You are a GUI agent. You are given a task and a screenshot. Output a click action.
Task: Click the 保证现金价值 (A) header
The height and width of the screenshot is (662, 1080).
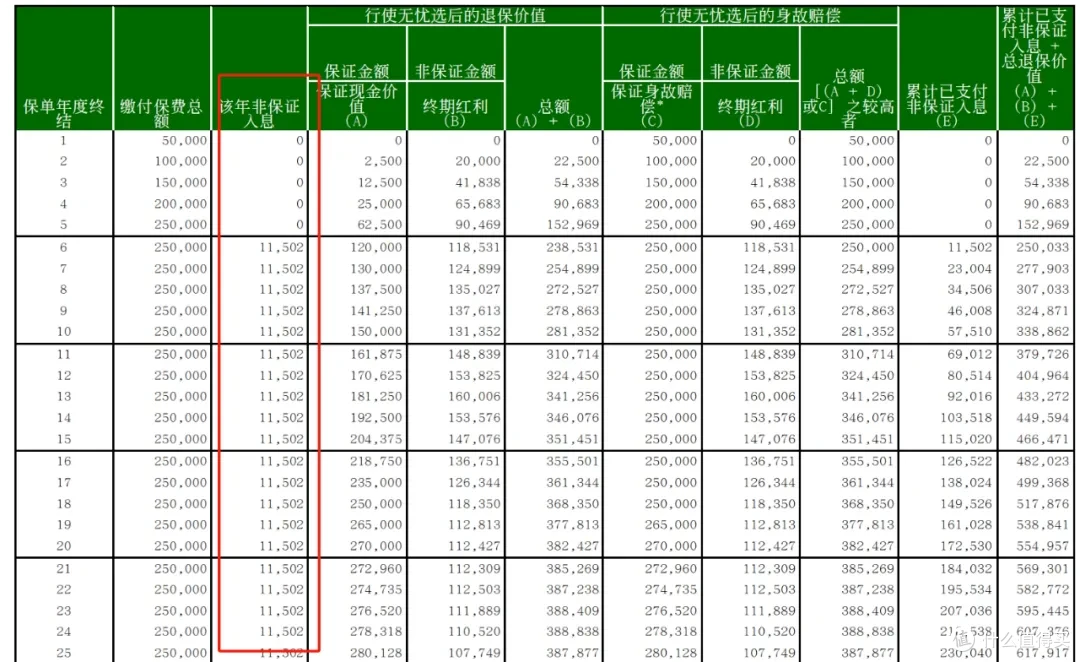click(357, 105)
